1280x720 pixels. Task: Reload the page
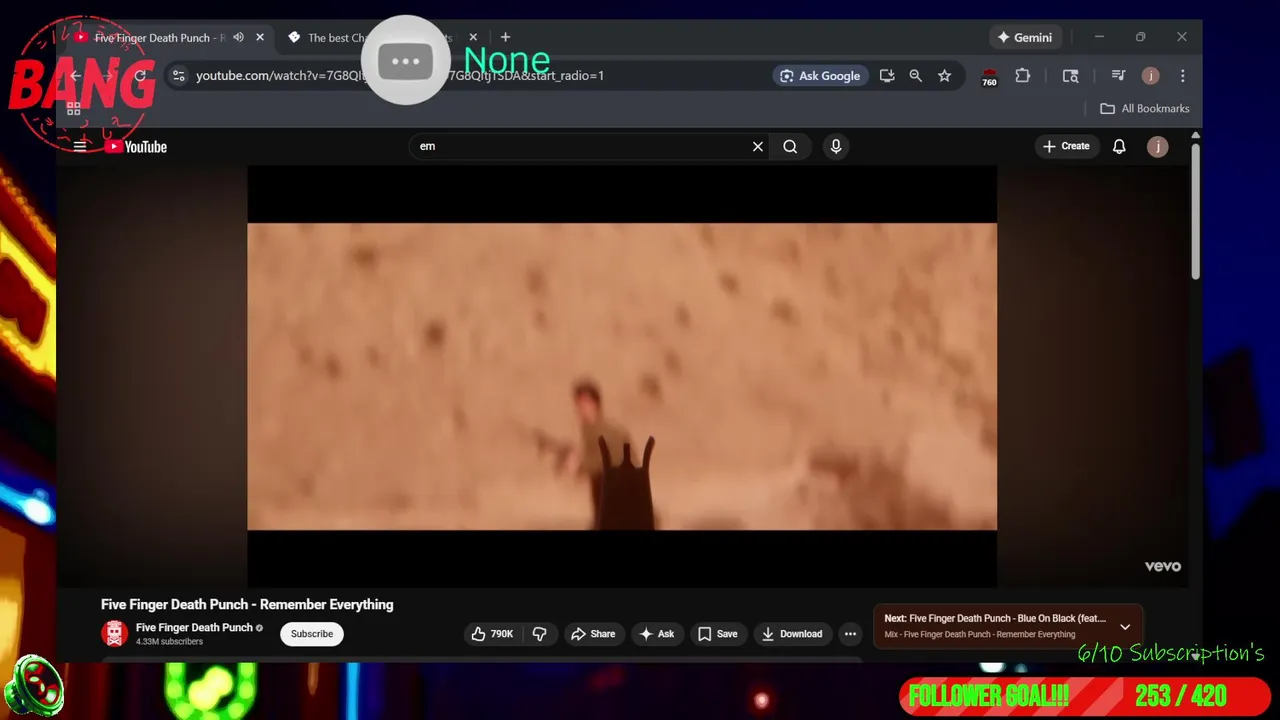coord(140,76)
